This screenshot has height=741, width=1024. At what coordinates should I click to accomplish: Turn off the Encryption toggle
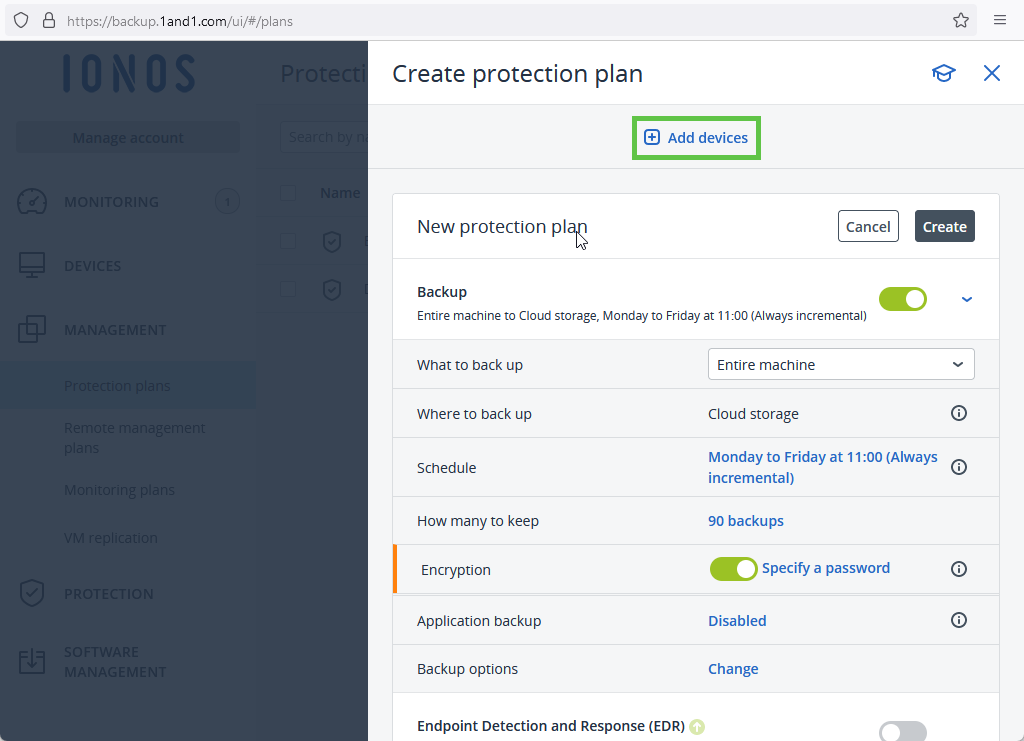(733, 569)
